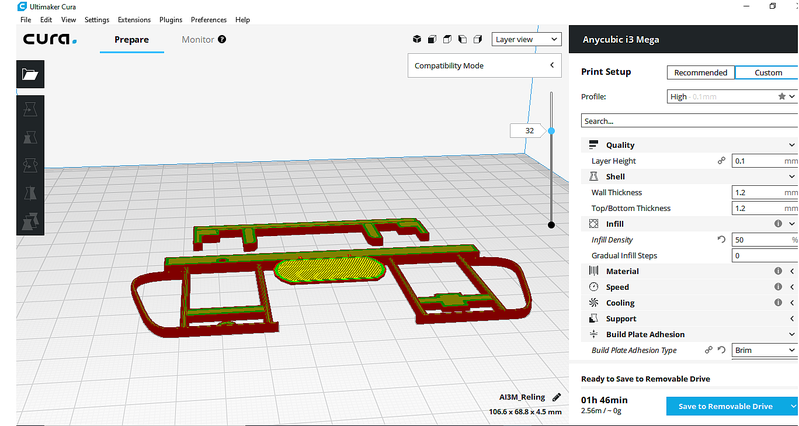Viewport: 799px width, 426px height.
Task: Click the Speed section info icon
Action: pyautogui.click(x=778, y=287)
